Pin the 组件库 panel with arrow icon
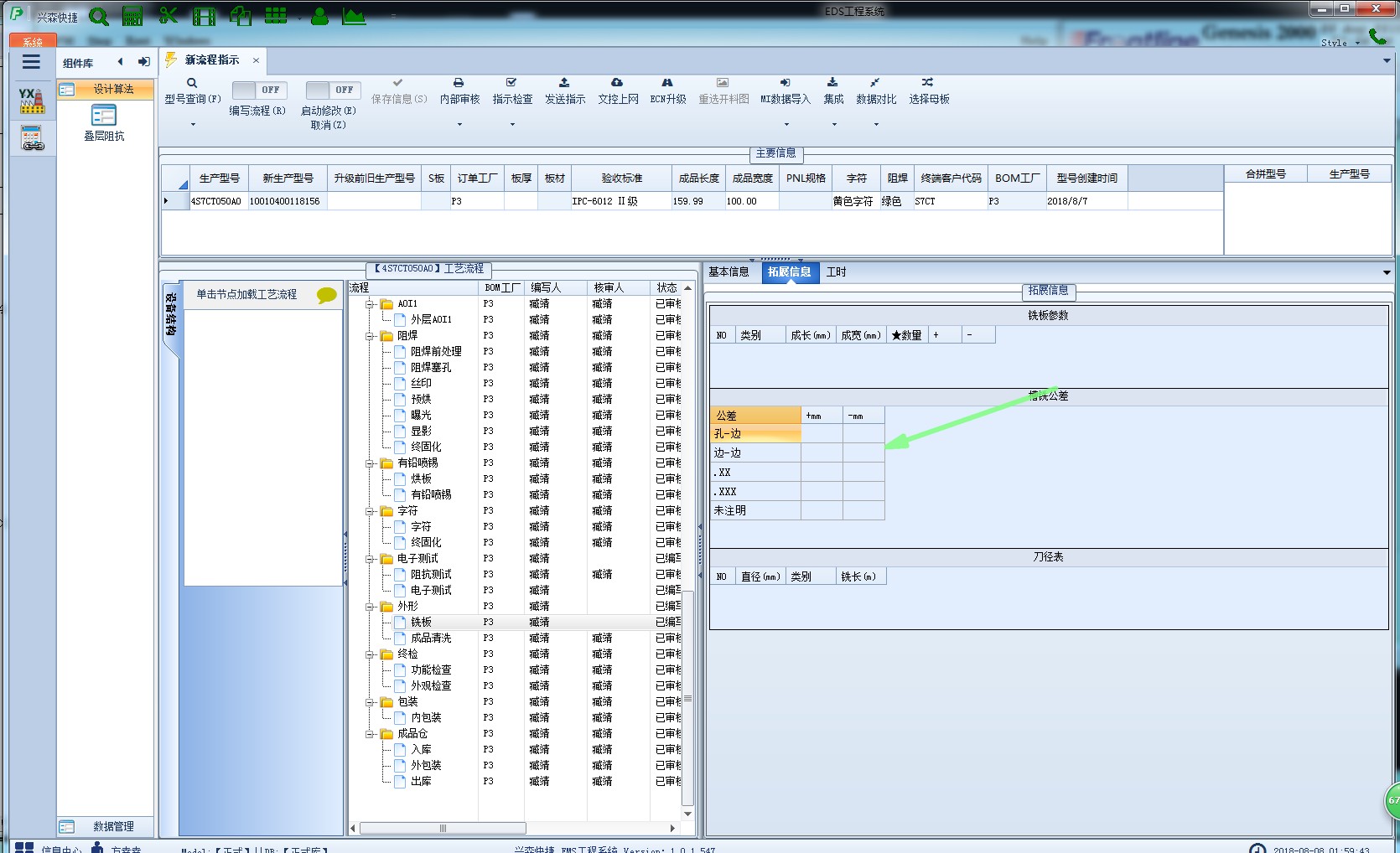The width and height of the screenshot is (1400, 853). click(x=144, y=62)
